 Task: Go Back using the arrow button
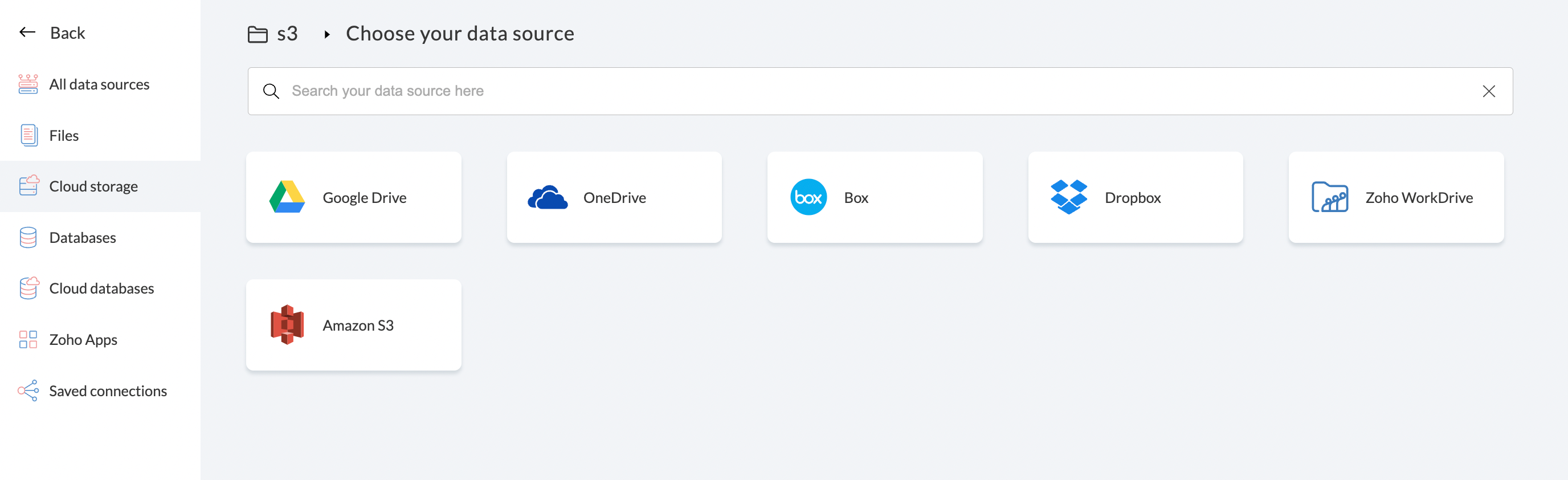click(28, 32)
